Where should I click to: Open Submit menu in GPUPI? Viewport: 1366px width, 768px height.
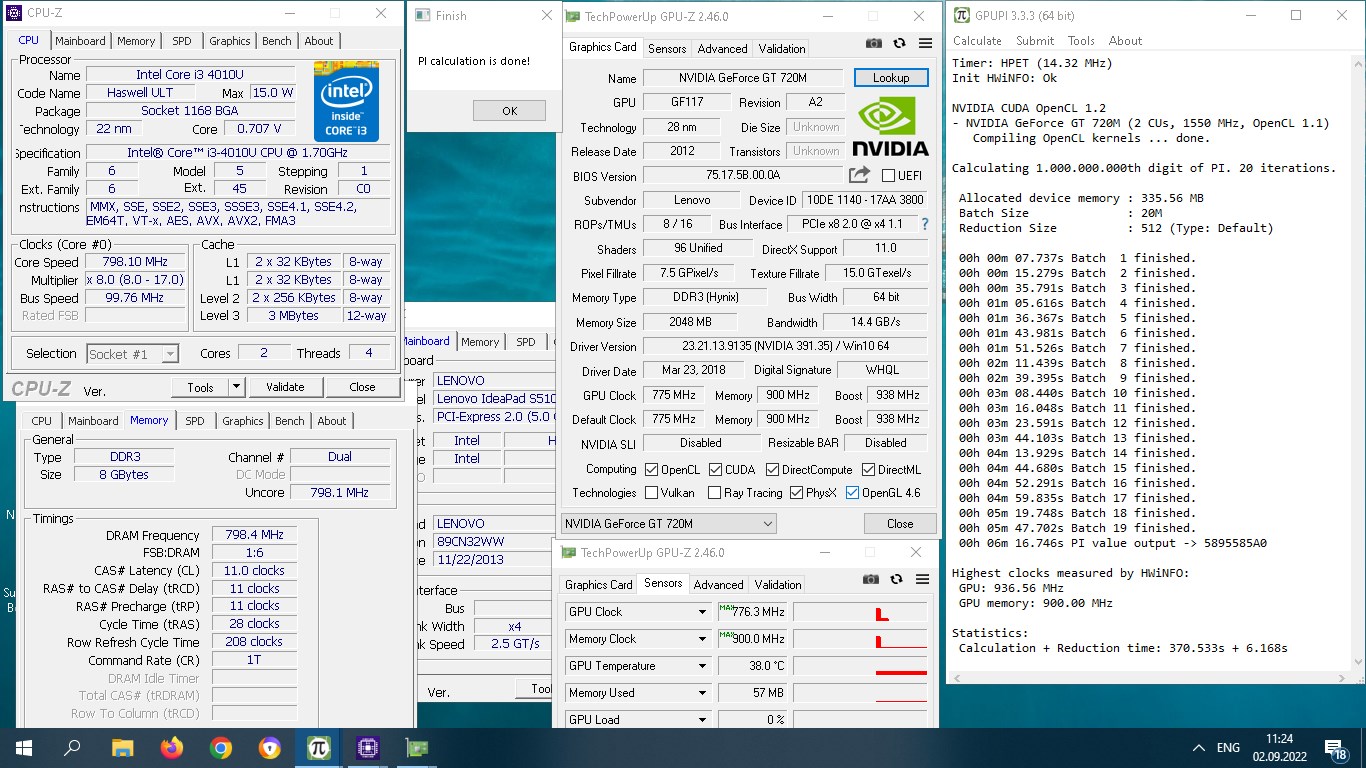click(x=1035, y=41)
